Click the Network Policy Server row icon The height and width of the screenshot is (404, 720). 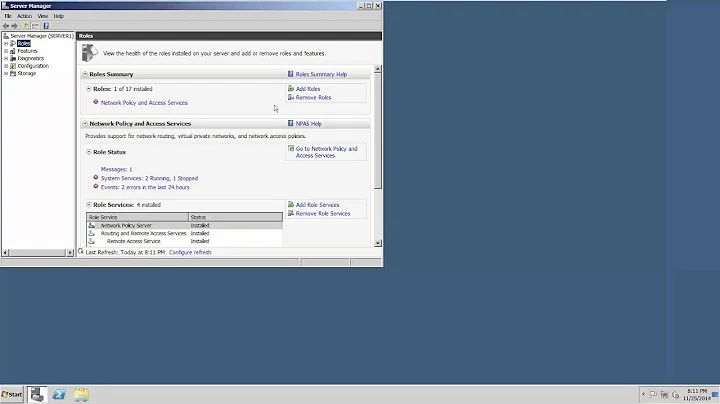tap(91, 225)
